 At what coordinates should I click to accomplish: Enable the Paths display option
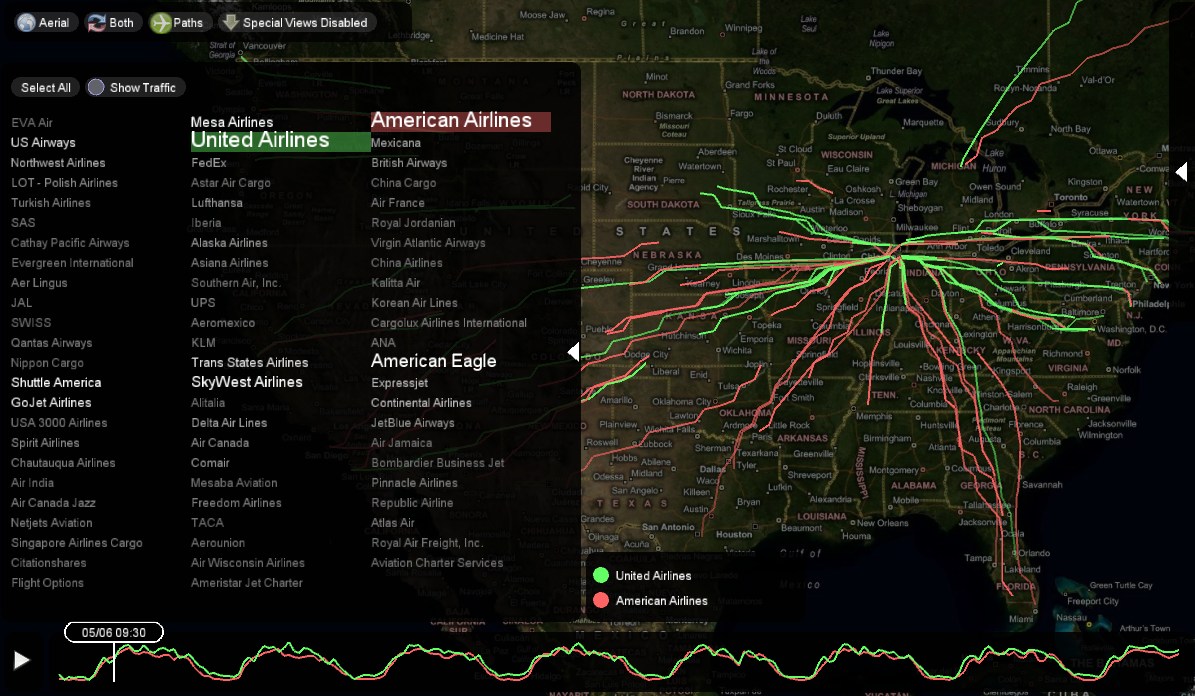click(178, 23)
